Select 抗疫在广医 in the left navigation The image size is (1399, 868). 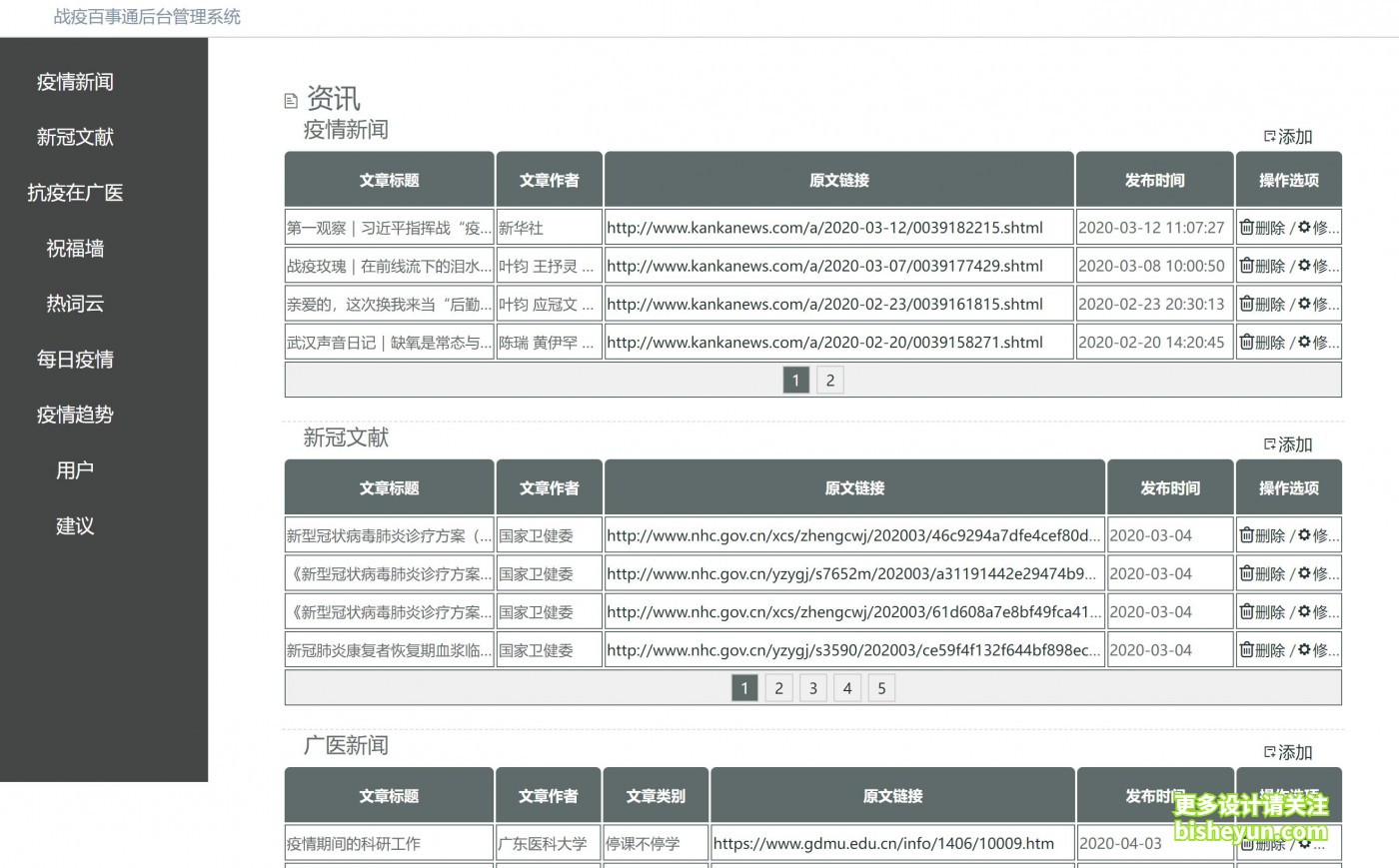[75, 193]
